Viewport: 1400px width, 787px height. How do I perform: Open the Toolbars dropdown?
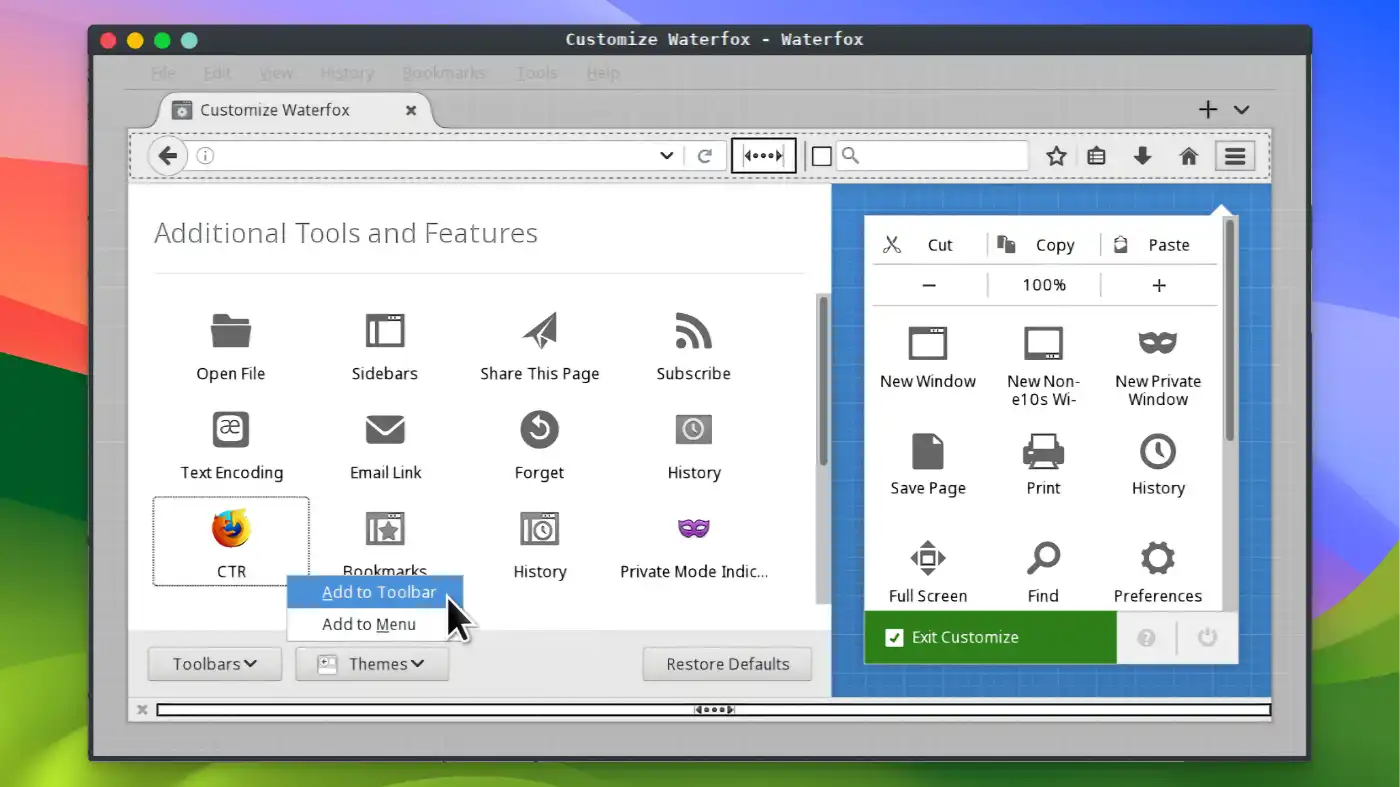pyautogui.click(x=214, y=663)
